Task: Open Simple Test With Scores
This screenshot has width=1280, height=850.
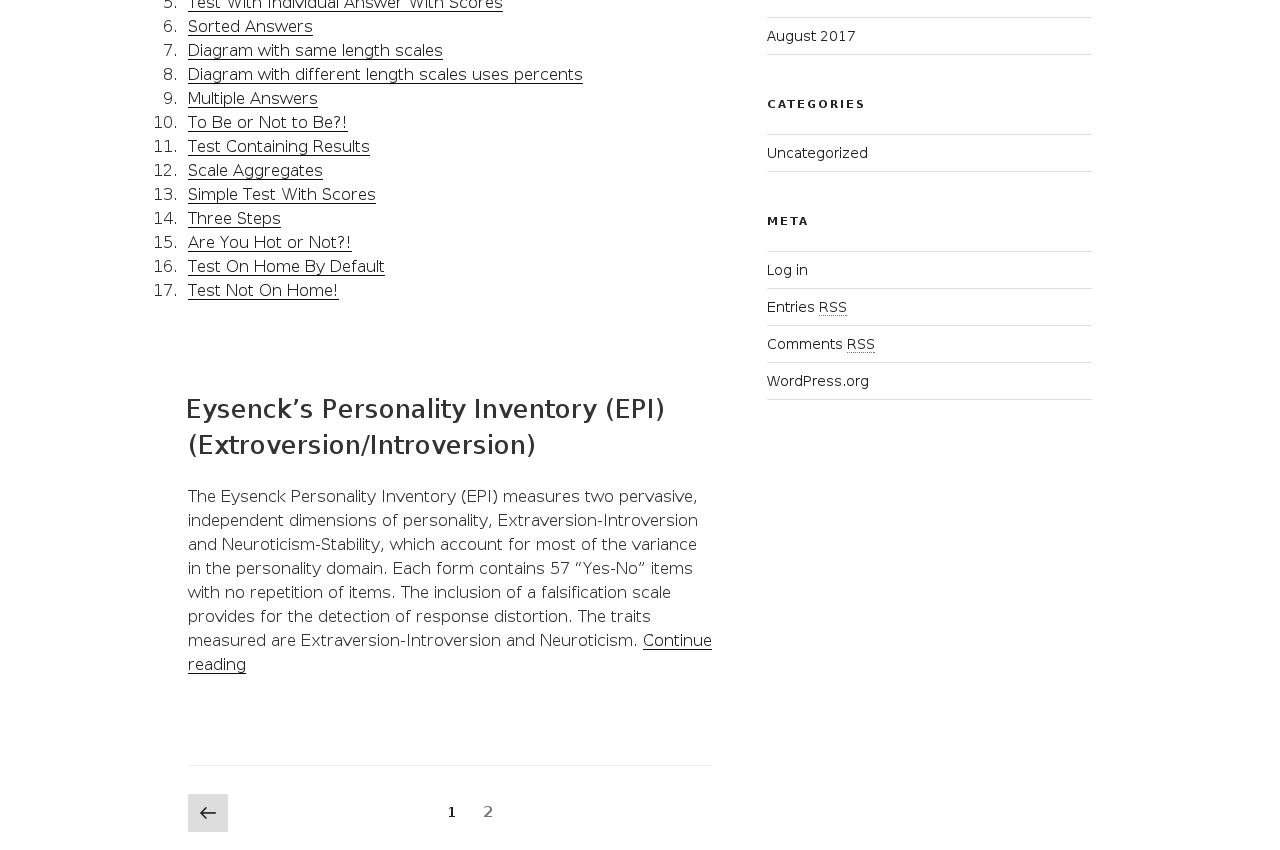Action: pos(281,194)
